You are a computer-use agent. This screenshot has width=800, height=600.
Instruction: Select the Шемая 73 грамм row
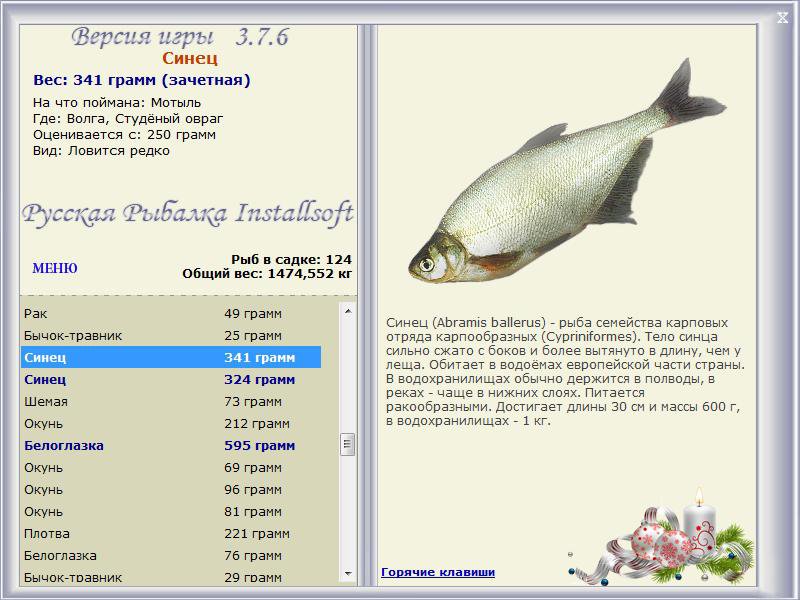pos(171,401)
